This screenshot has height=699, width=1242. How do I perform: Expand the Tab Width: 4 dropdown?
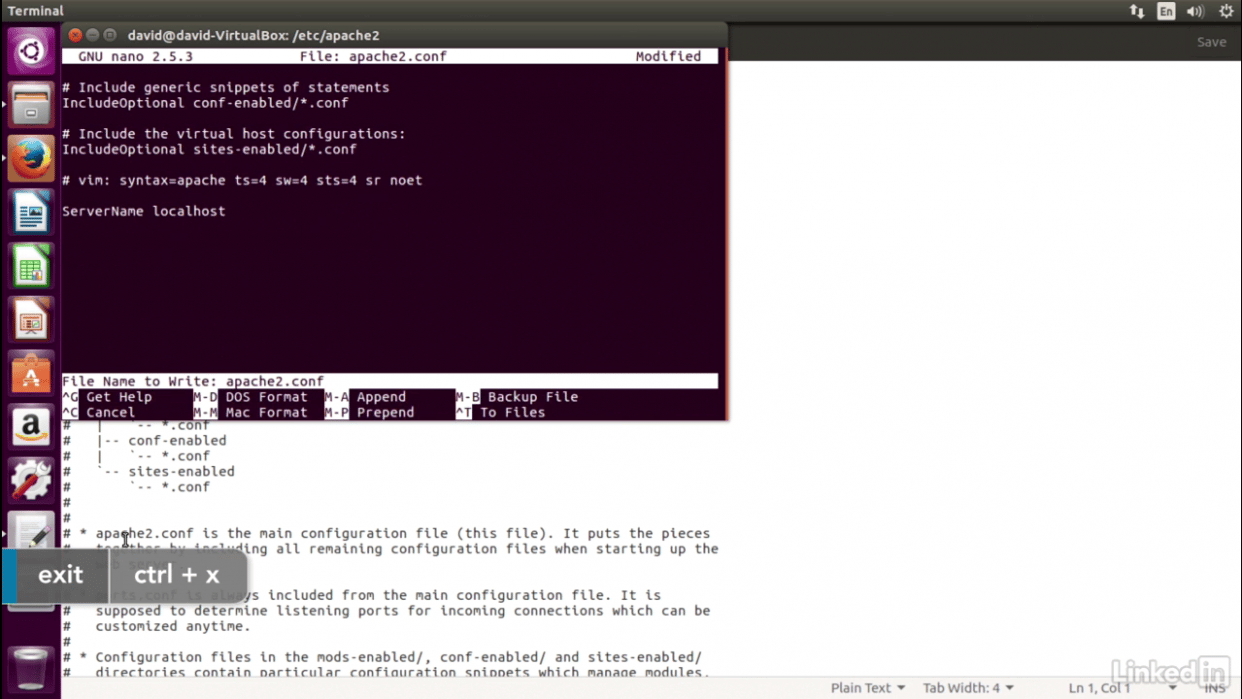[x=967, y=688]
